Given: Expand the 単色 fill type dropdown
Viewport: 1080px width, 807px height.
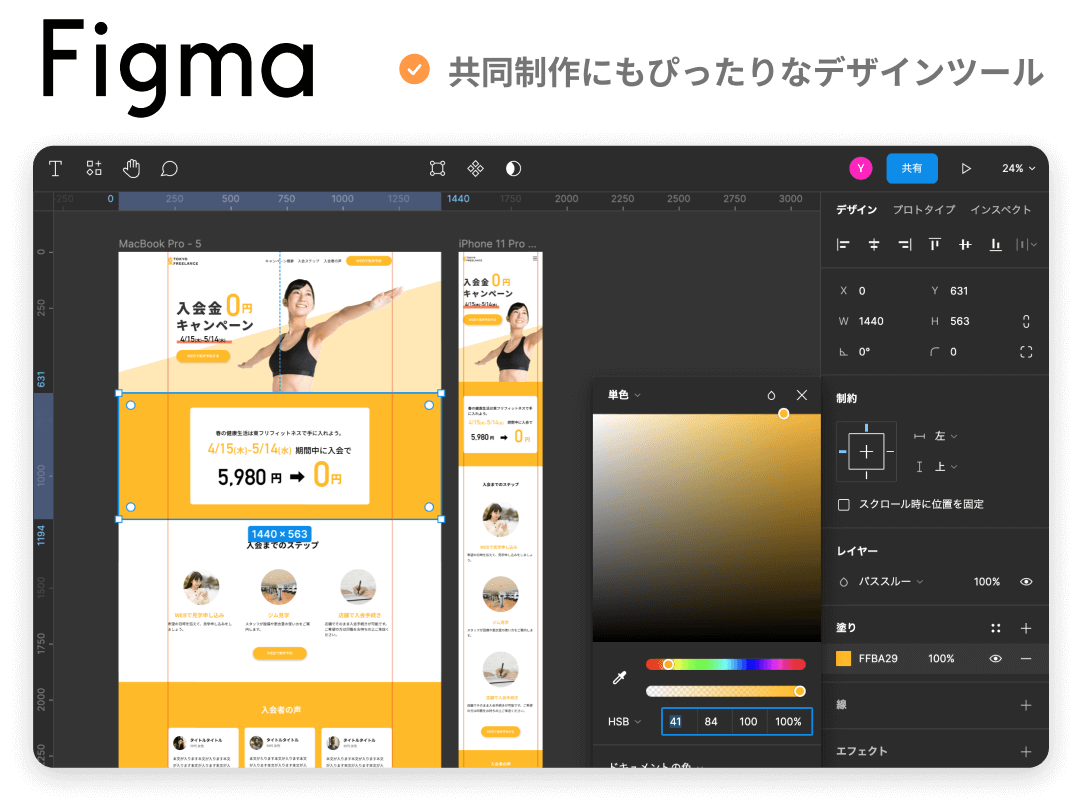Looking at the screenshot, I should 624,395.
